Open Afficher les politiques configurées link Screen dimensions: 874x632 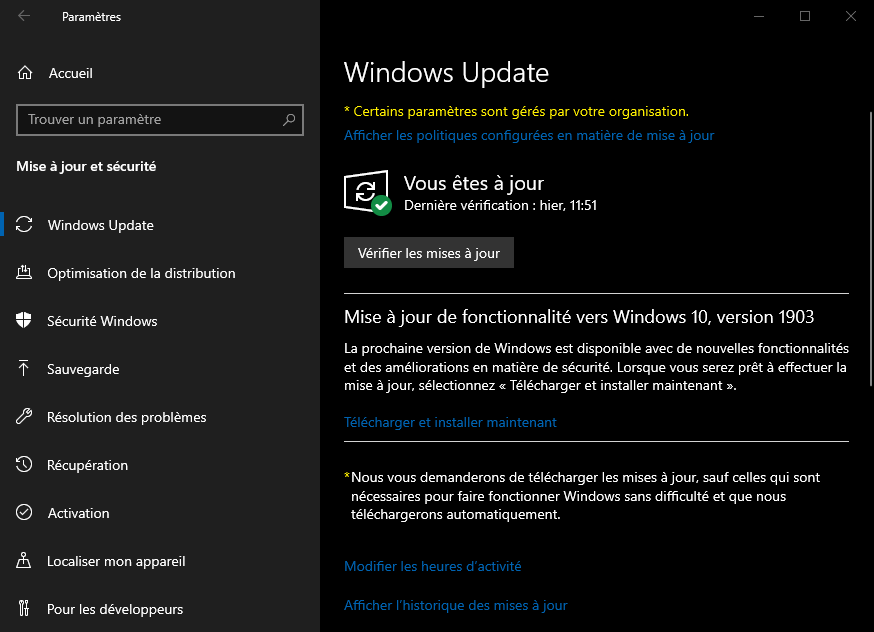pyautogui.click(x=529, y=135)
